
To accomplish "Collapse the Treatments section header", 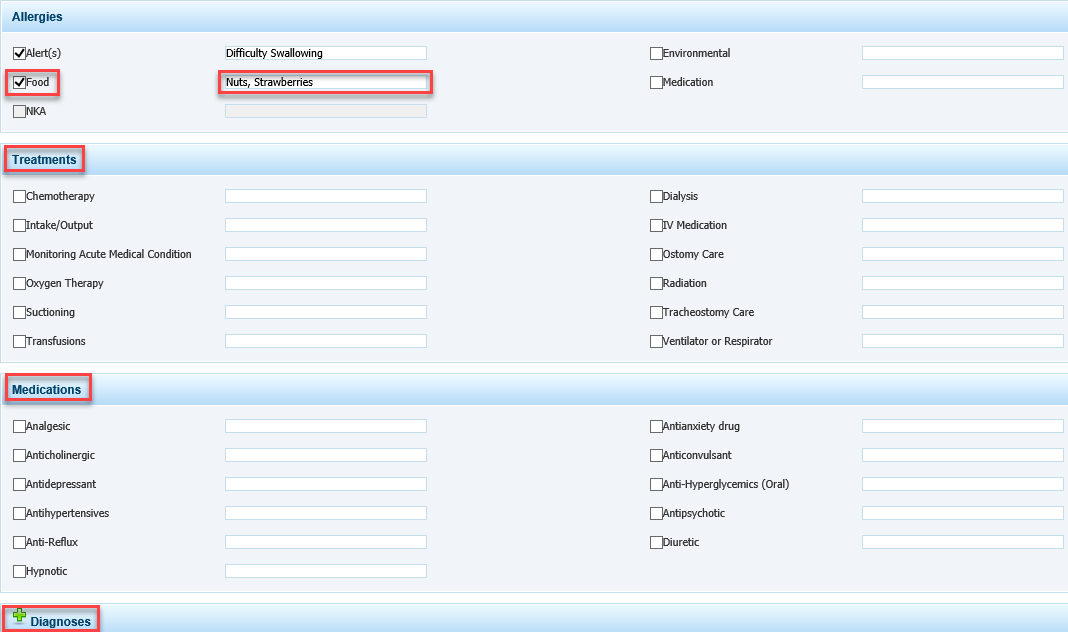I will pos(44,160).
